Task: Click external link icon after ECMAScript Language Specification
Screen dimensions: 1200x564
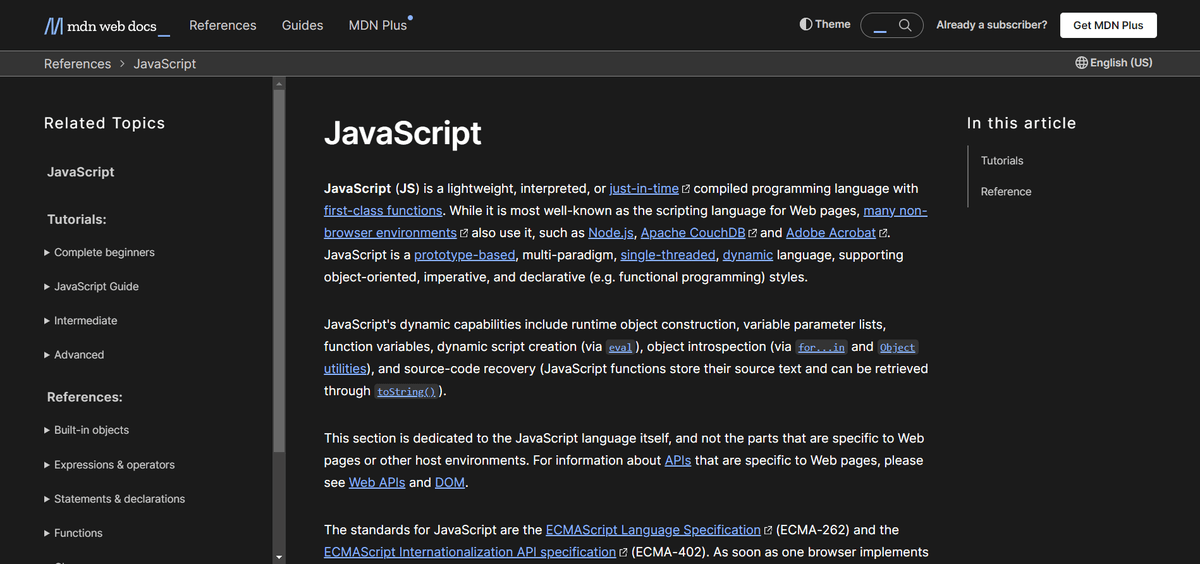Action: 768,531
